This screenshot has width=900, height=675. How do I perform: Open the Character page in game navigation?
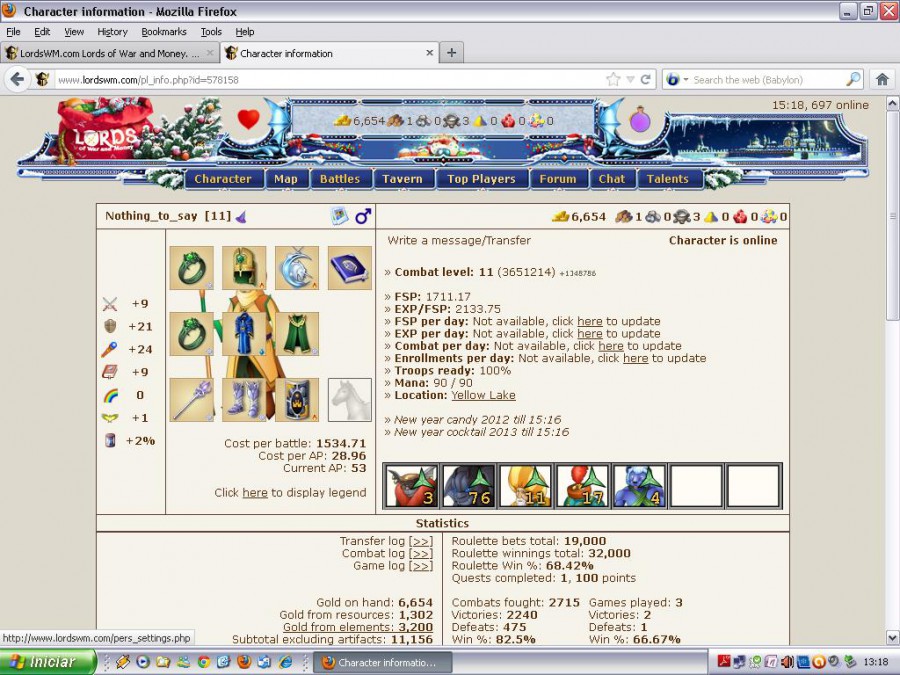(x=223, y=179)
